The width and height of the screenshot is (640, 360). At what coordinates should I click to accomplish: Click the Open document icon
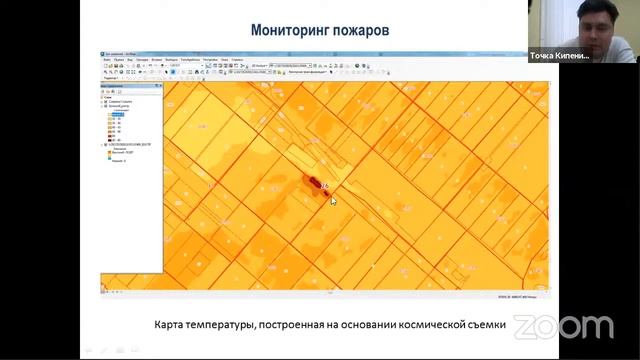pyautogui.click(x=111, y=66)
